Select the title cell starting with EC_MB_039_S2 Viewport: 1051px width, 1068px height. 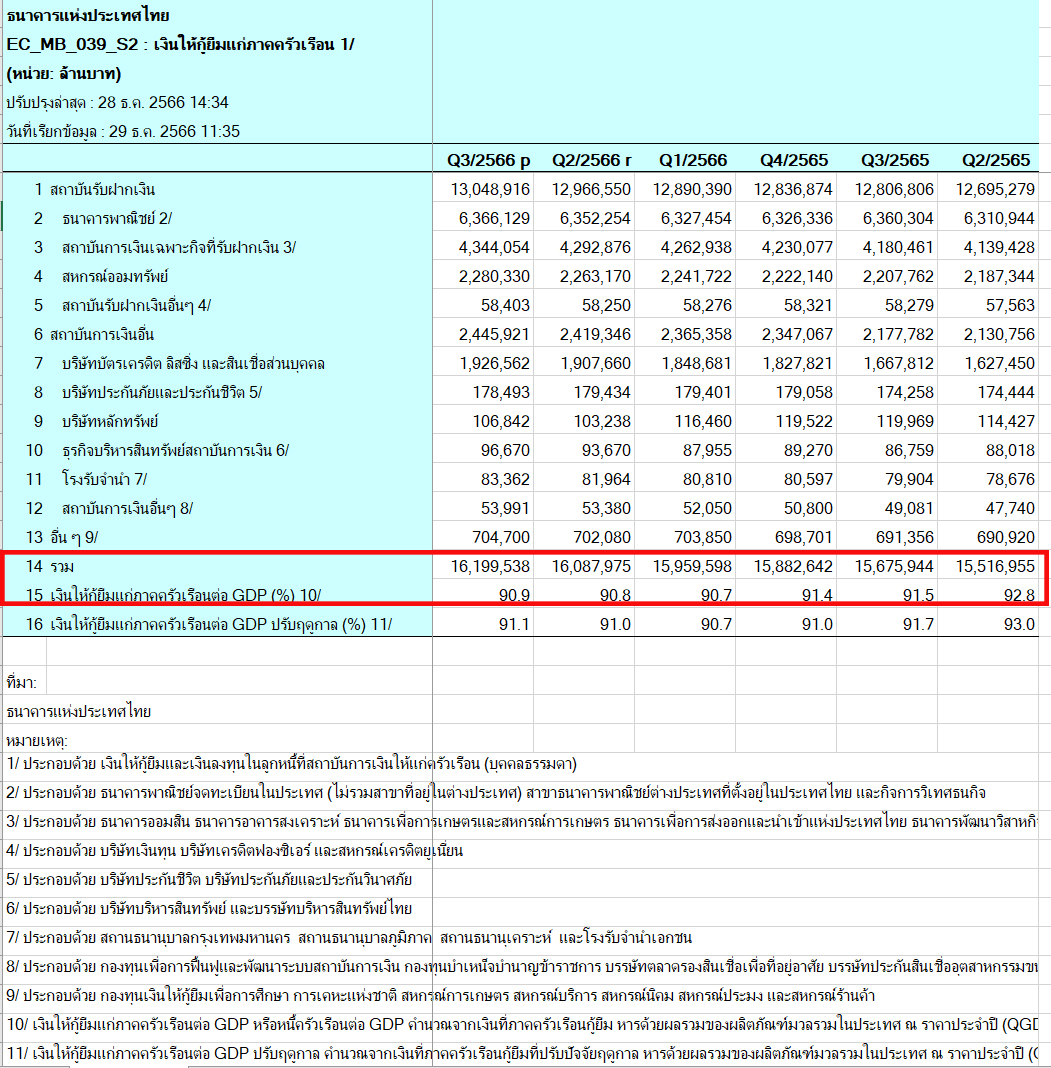180,44
